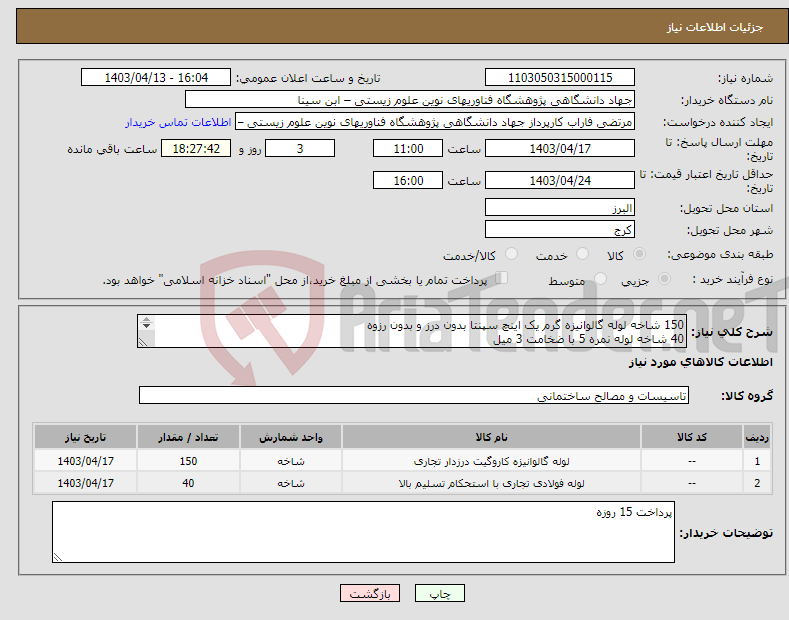Select the جزیی purchase type radio
The image size is (789, 620).
click(664, 279)
